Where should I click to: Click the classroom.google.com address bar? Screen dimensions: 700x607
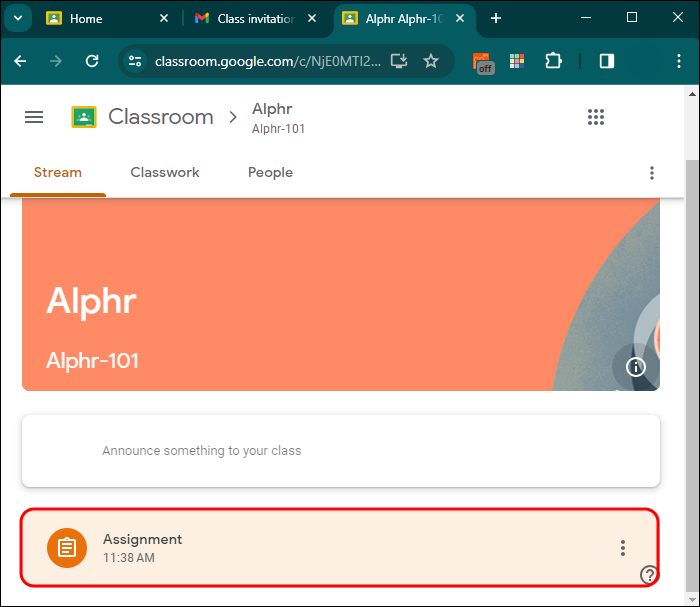(x=268, y=61)
